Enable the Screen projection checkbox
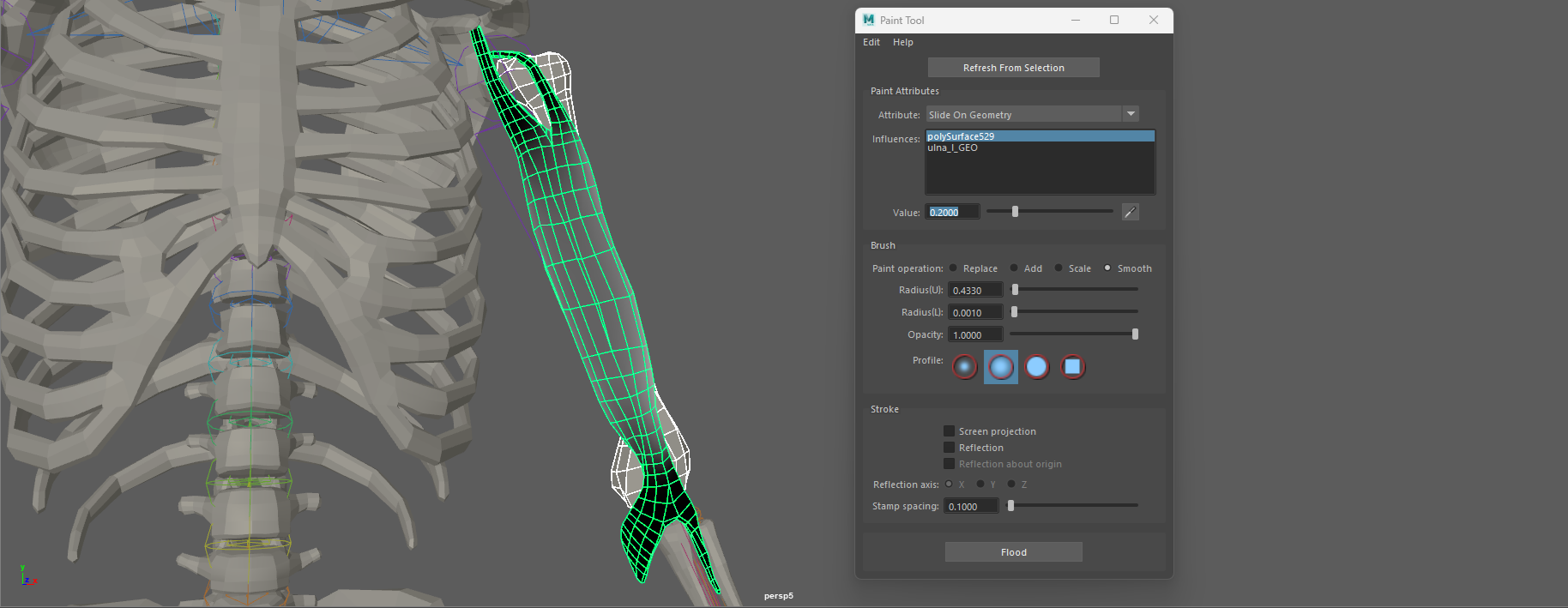This screenshot has width=1568, height=608. (950, 431)
